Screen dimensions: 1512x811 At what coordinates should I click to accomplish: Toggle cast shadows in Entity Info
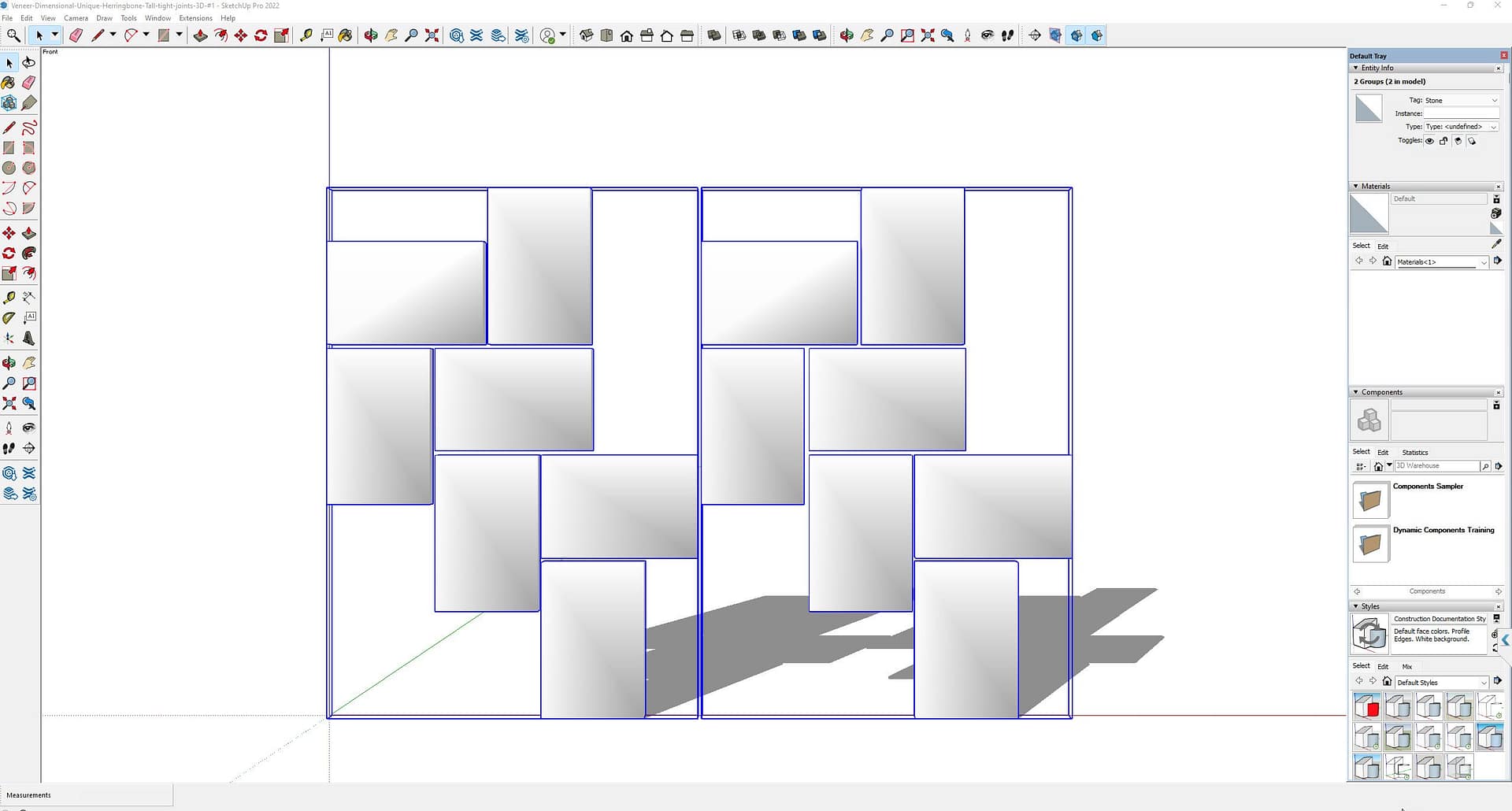(x=1458, y=141)
